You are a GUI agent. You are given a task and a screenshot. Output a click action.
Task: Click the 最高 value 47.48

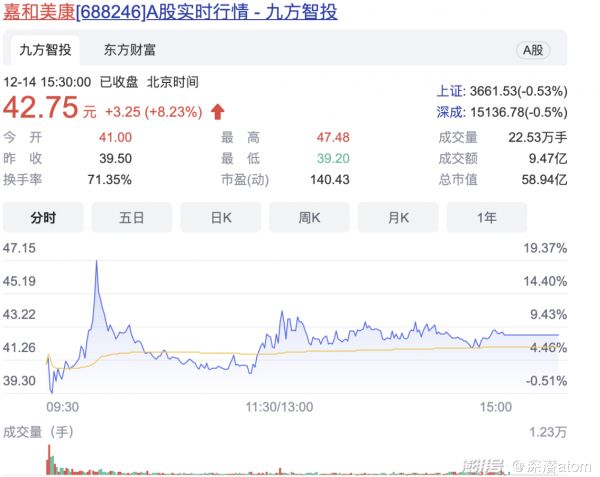coord(333,137)
